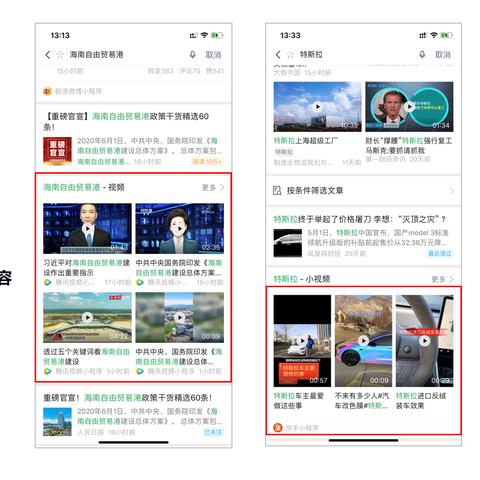Cancel the 特斯拉 search
This screenshot has height=480, width=480.
(x=443, y=55)
